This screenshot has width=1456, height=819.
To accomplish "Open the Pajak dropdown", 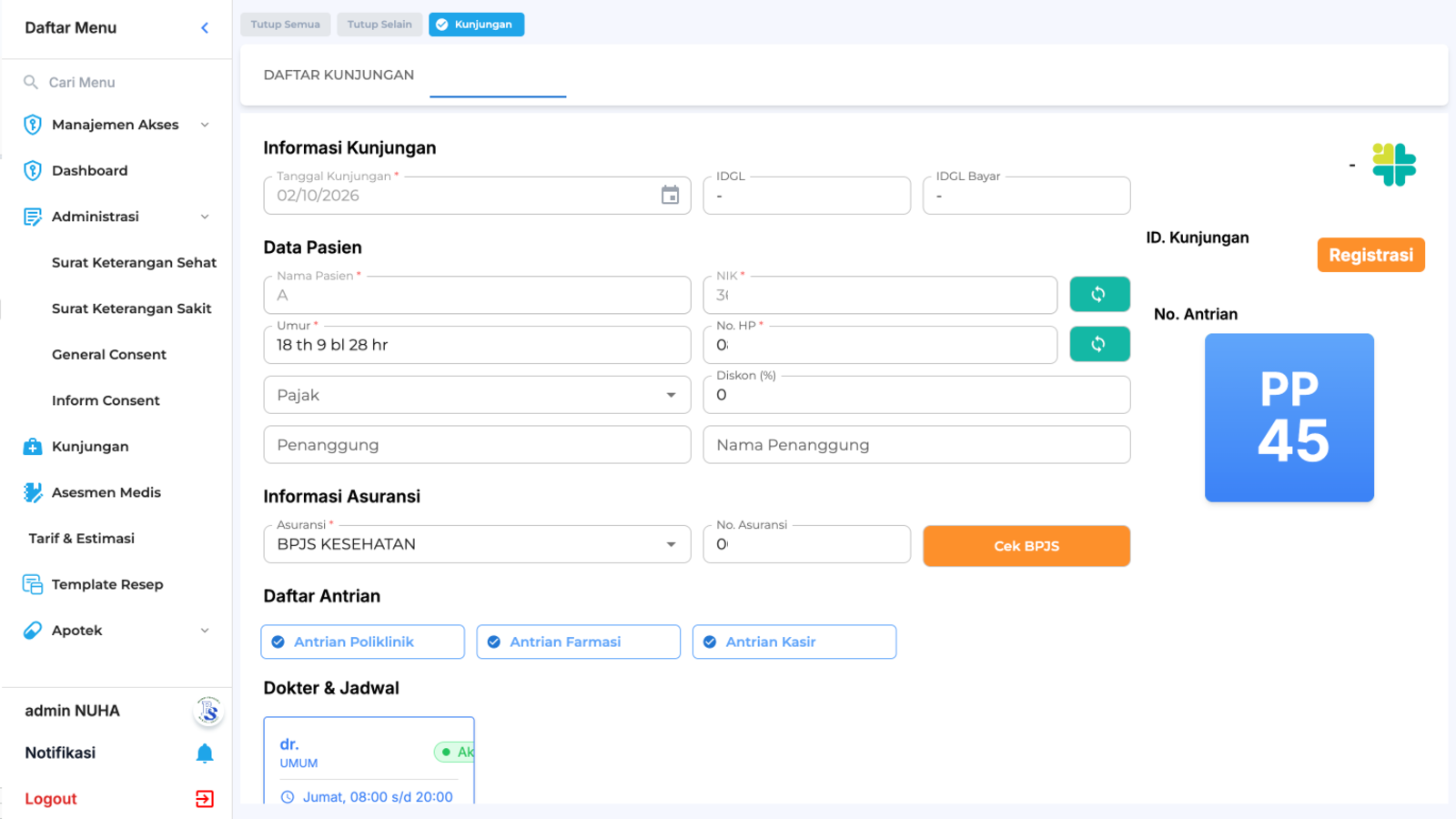I will coord(477,395).
